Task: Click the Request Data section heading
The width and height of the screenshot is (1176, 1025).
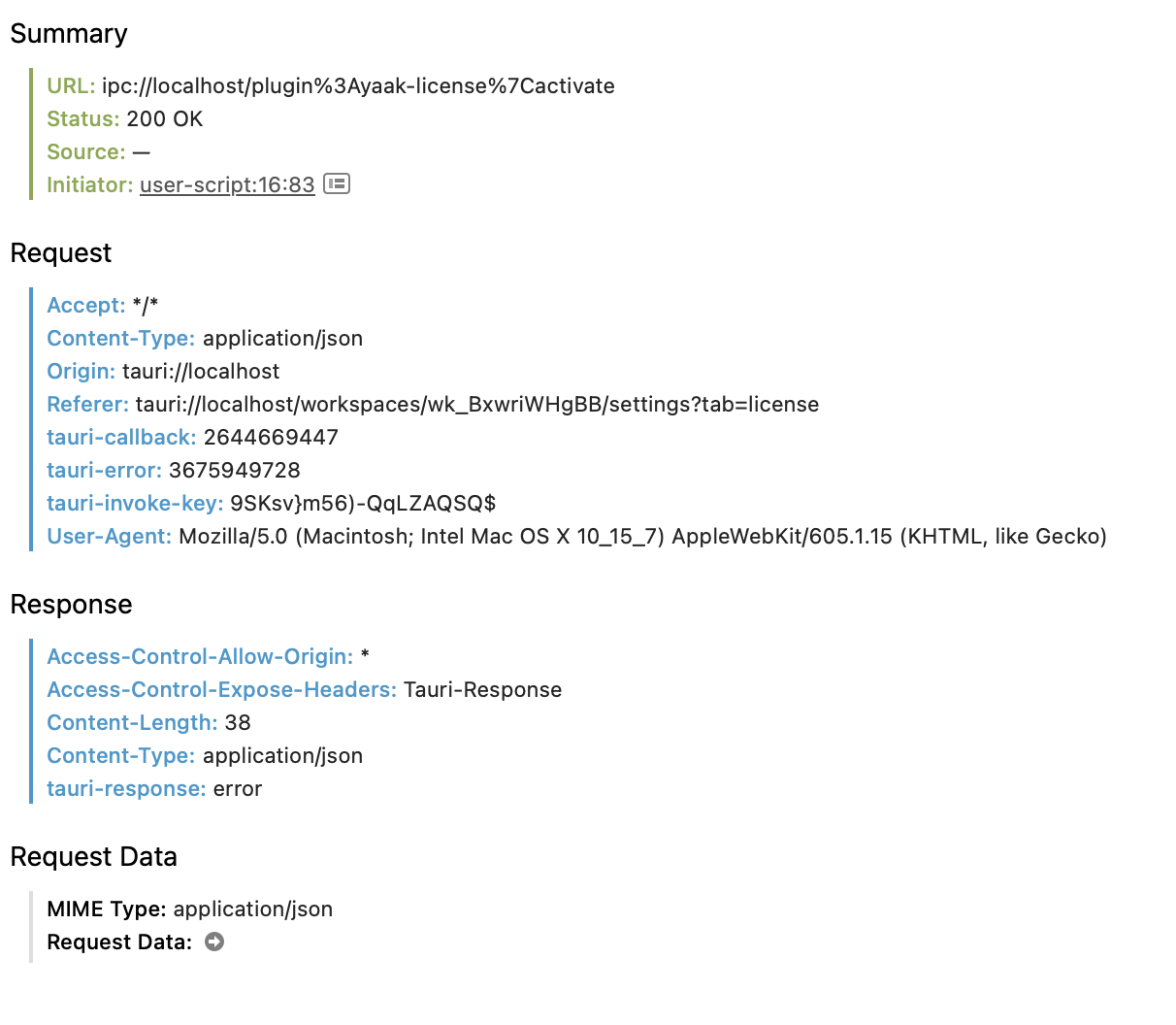Action: [x=93, y=857]
